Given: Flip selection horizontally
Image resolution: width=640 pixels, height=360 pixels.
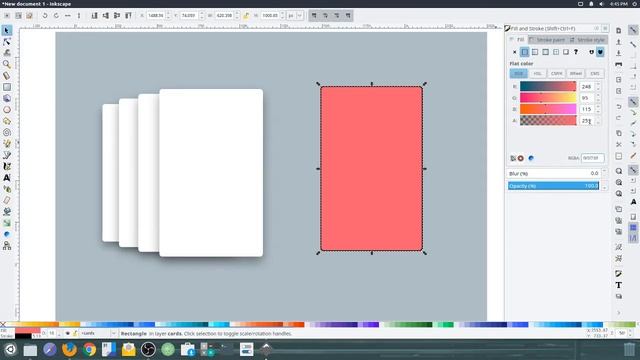Looking at the screenshot, I should tap(68, 16).
